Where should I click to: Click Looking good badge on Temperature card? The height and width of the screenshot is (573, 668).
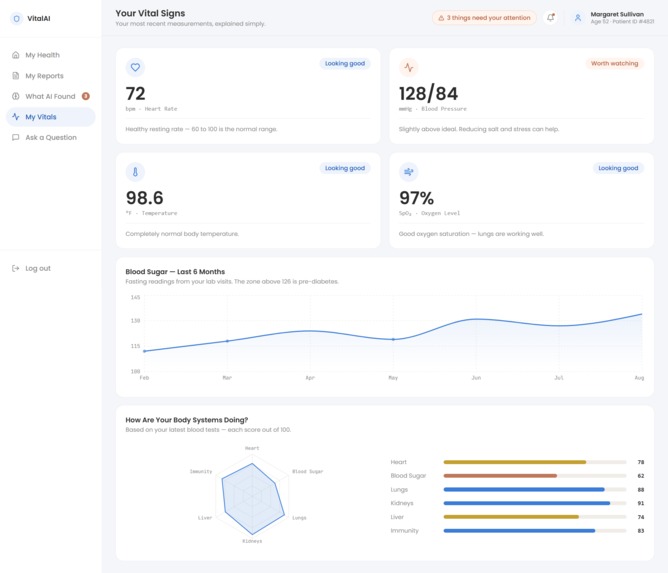tap(345, 168)
